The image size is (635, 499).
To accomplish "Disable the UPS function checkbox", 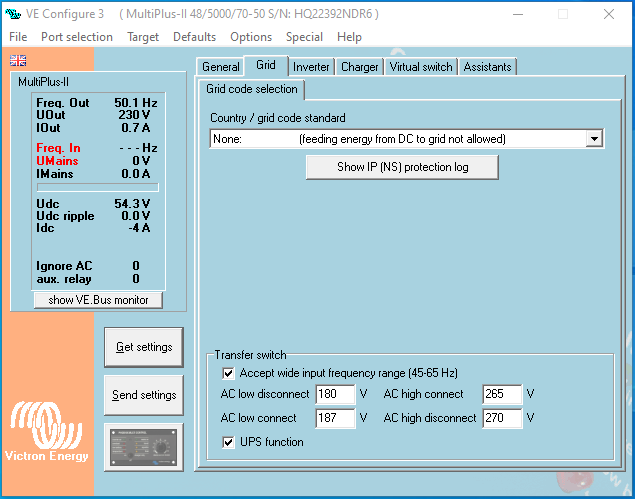I will click(229, 441).
